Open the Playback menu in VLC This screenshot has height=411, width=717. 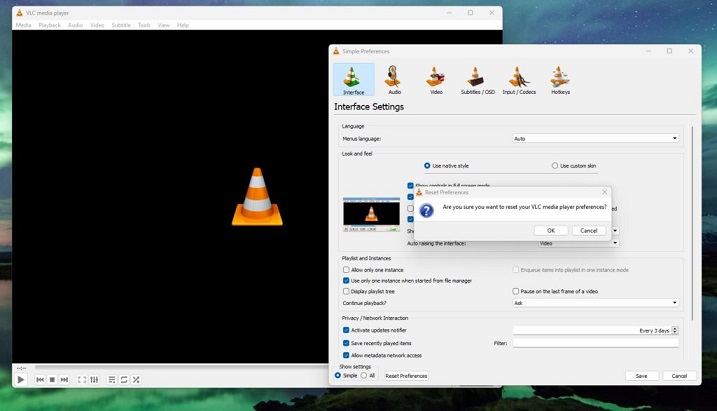[49, 25]
